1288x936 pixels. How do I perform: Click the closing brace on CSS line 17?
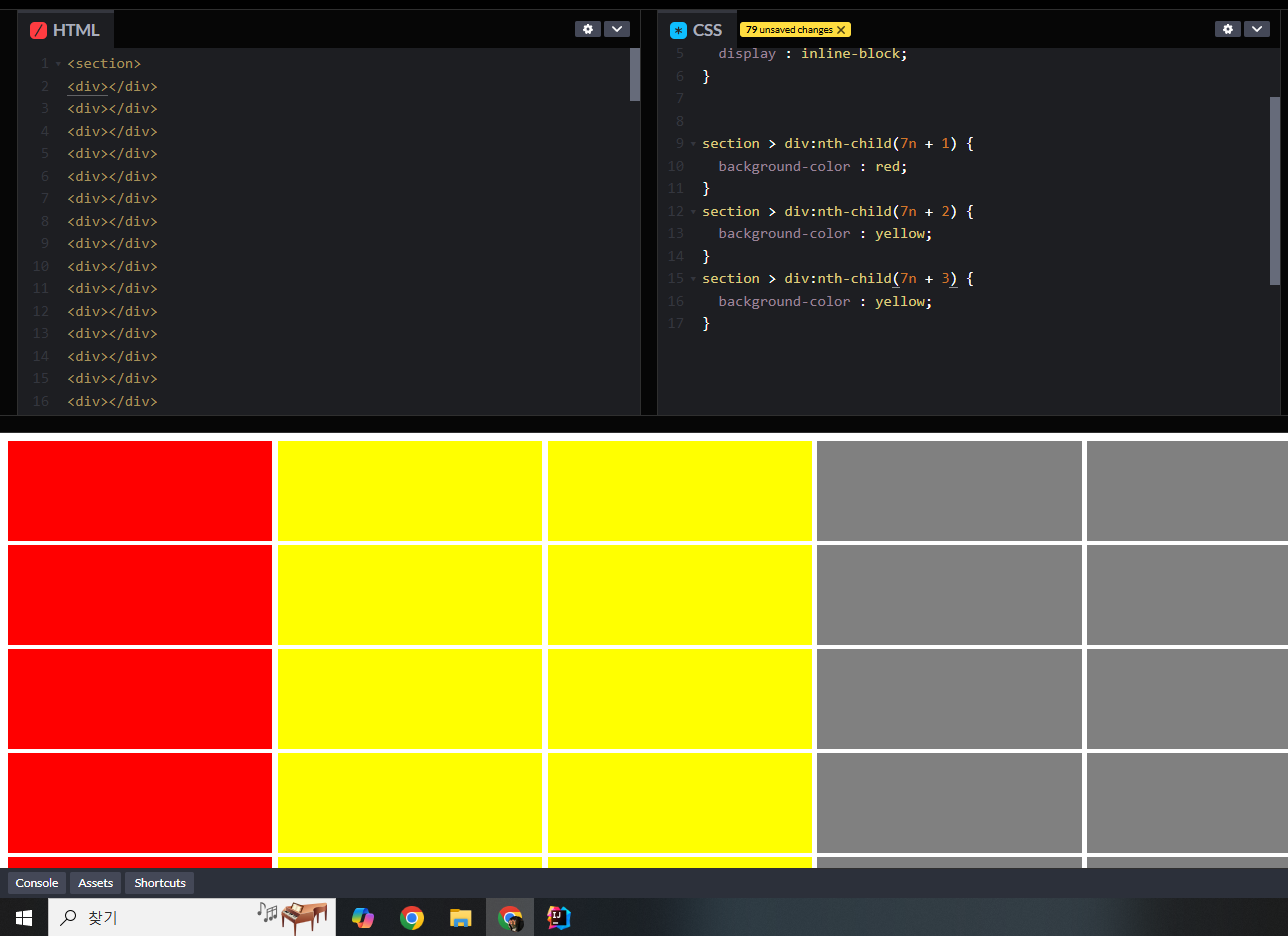706,324
